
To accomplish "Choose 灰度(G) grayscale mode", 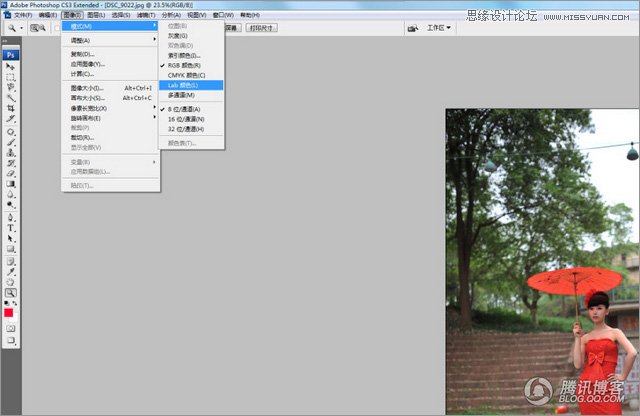I will (x=191, y=36).
